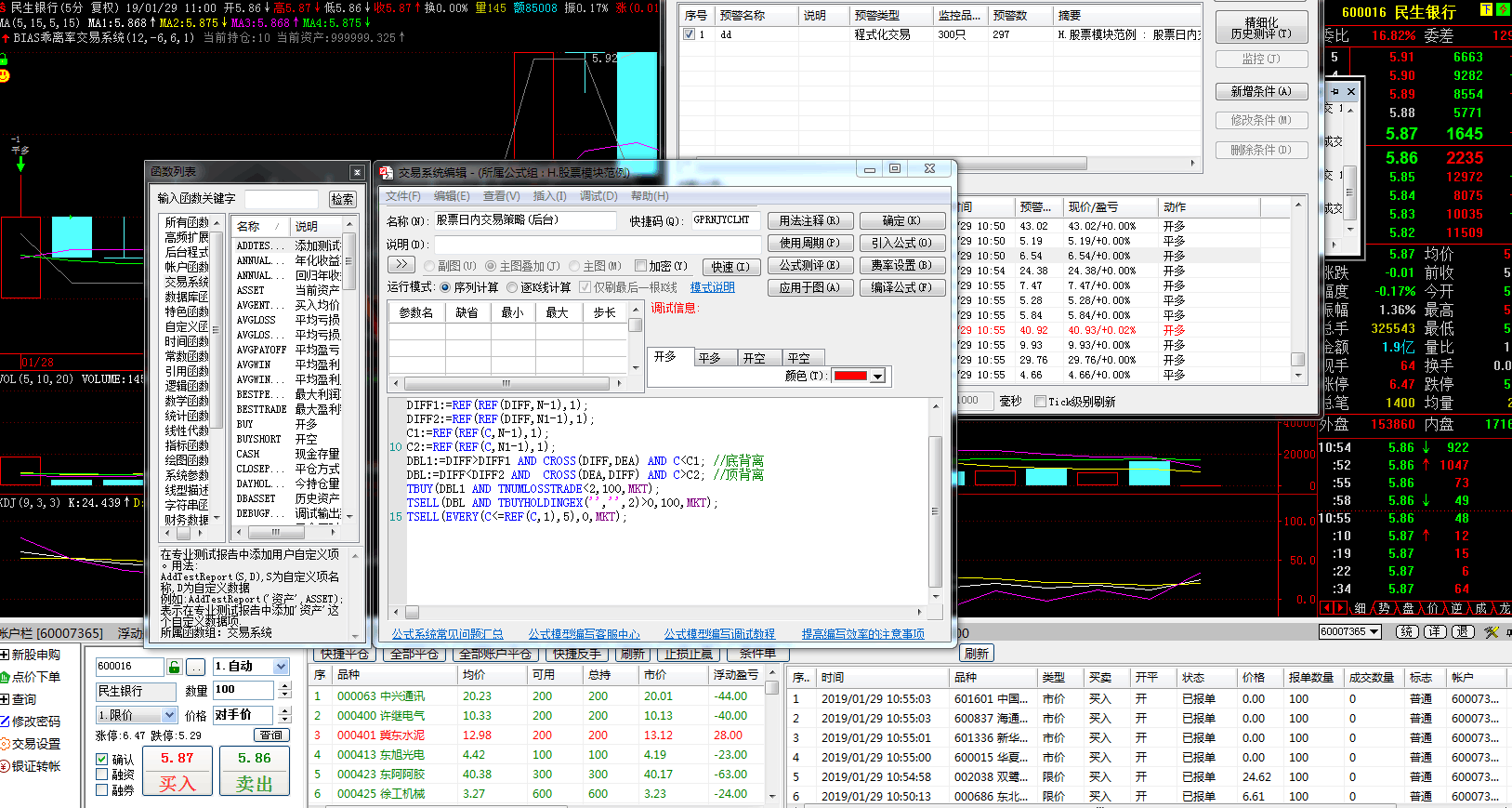Click the 编译公式(F) button
Viewport: 1512px width, 808px height.
coord(901,287)
